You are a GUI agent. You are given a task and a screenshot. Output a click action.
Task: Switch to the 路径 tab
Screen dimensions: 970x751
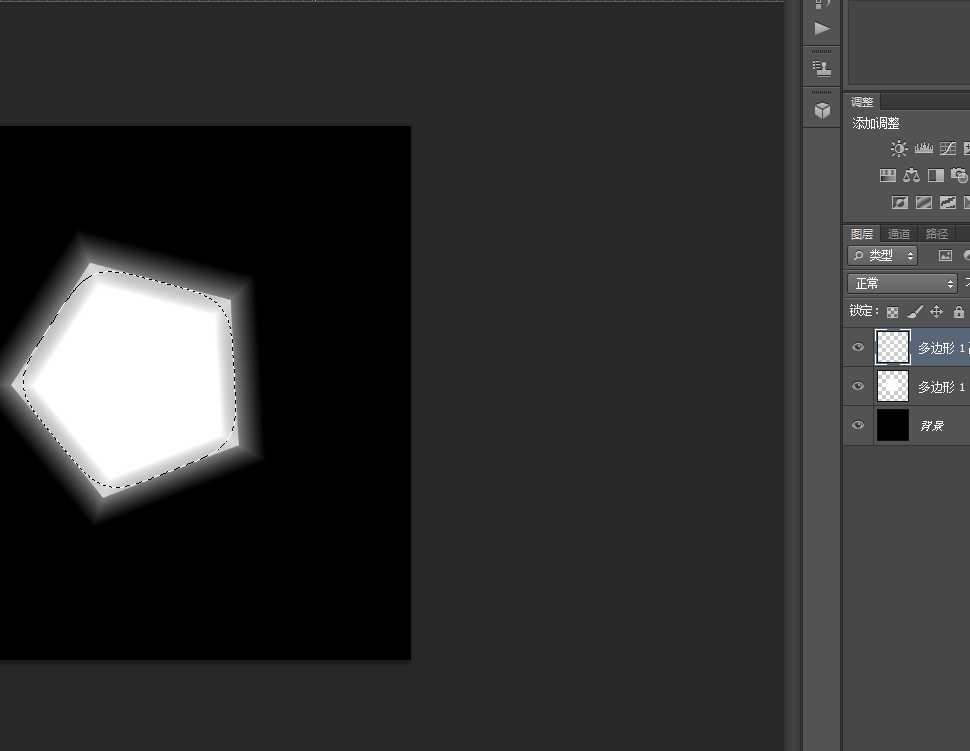(937, 234)
